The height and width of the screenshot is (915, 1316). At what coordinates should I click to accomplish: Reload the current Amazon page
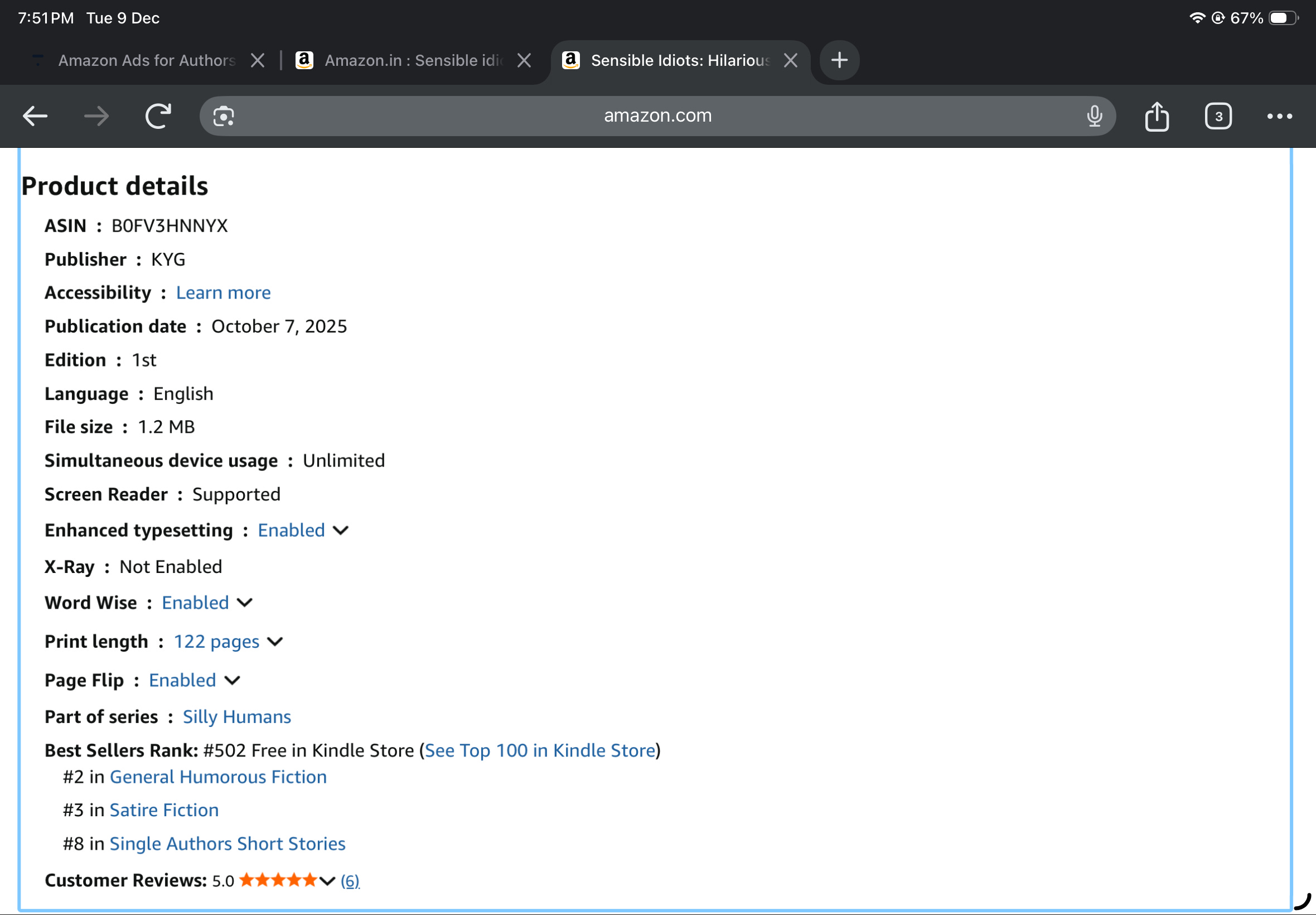pyautogui.click(x=158, y=117)
